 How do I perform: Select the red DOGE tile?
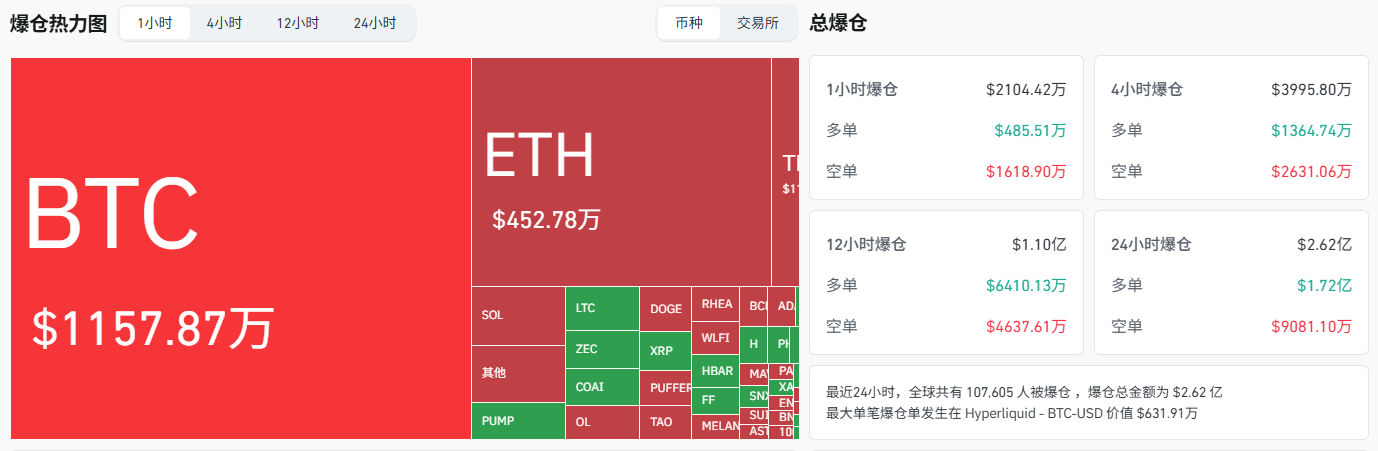point(665,309)
